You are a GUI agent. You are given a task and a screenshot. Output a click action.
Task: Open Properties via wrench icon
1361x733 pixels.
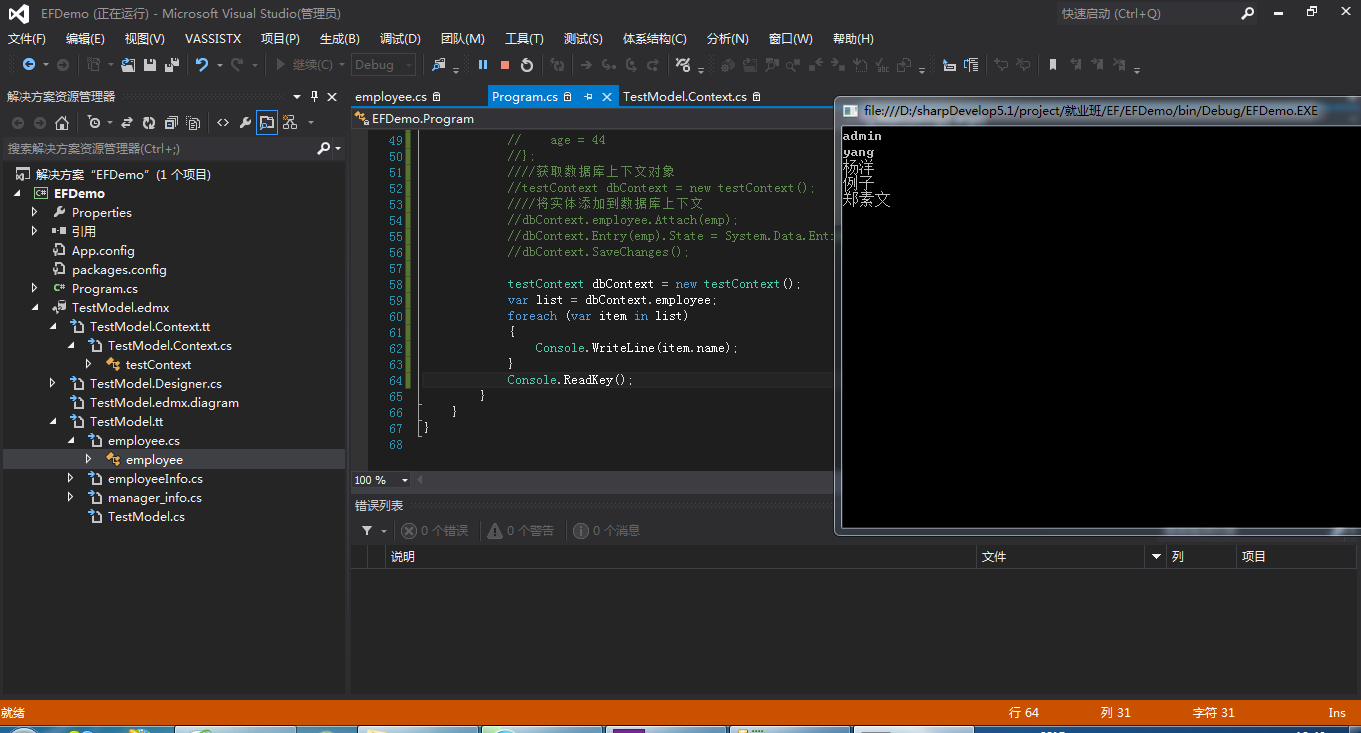tap(245, 122)
